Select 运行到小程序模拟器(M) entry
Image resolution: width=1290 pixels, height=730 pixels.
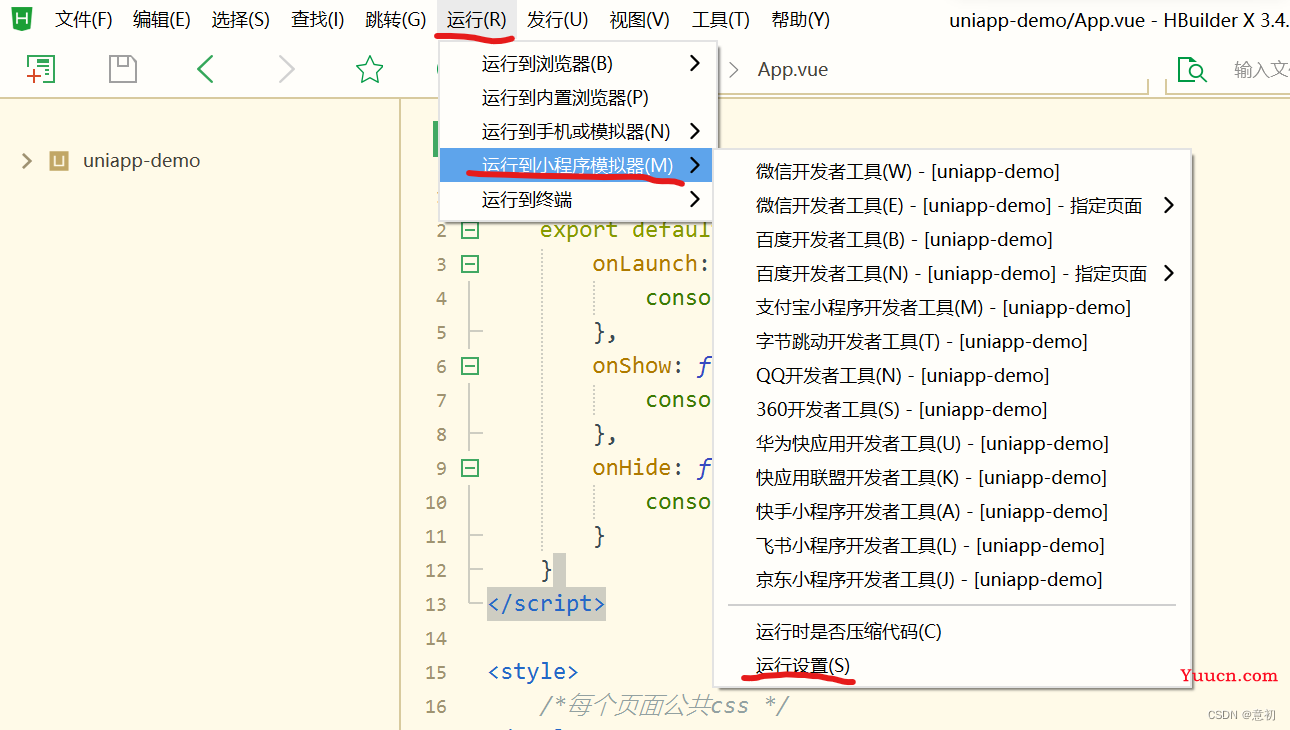coord(576,166)
